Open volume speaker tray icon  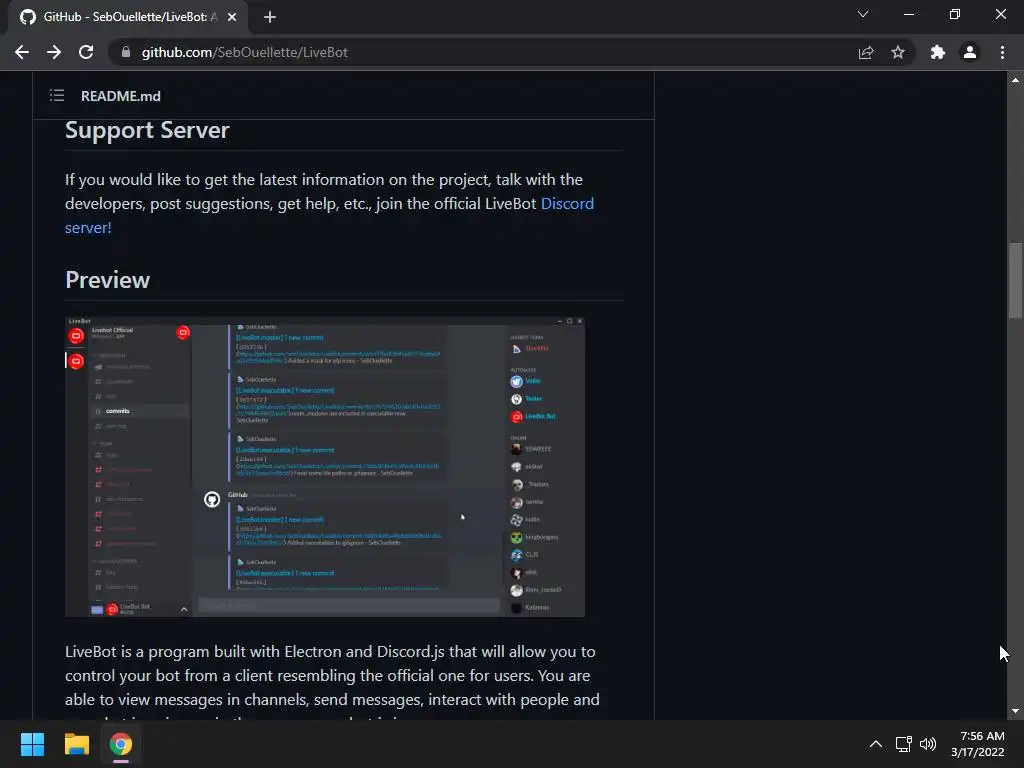[x=927, y=744]
